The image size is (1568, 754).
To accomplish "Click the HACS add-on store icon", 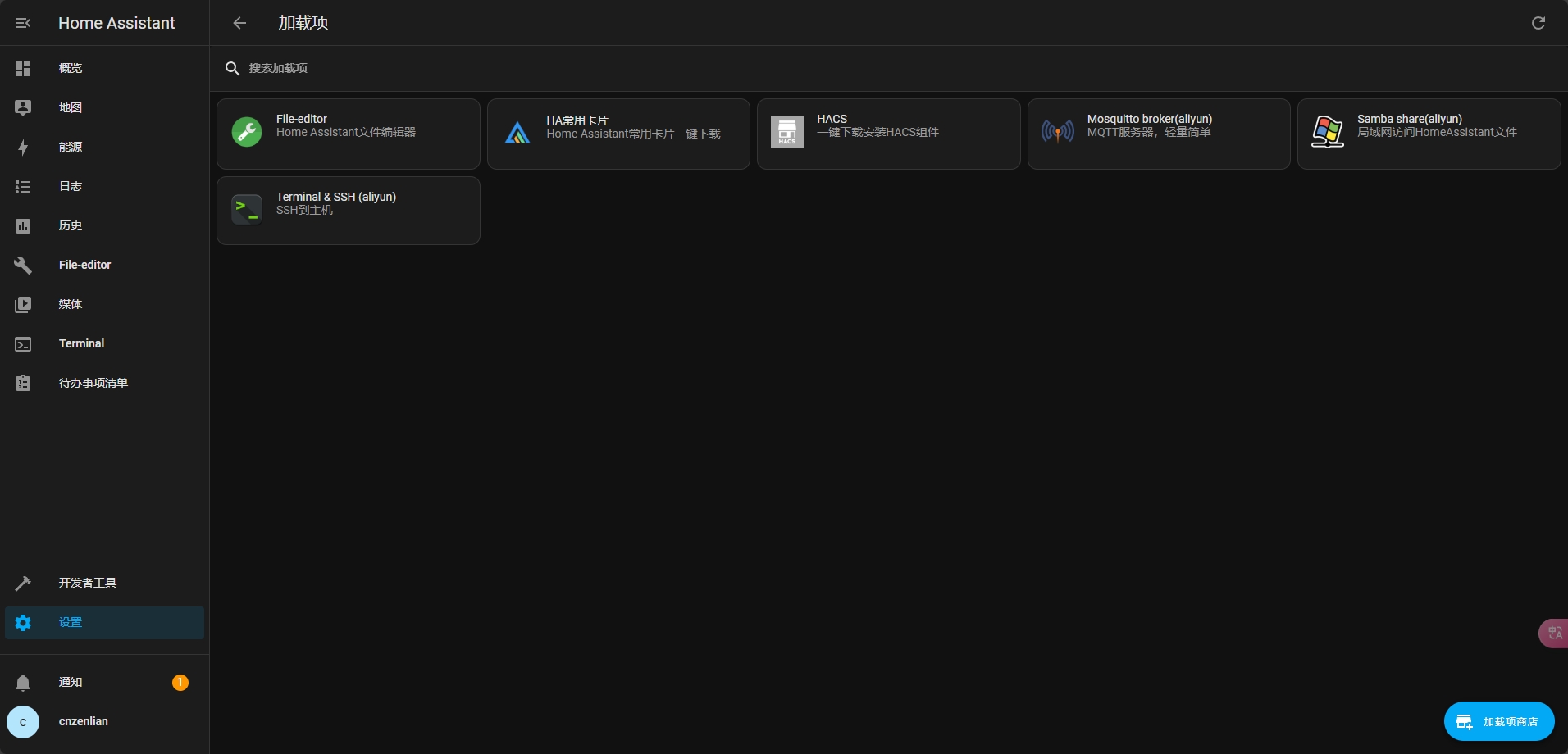I will pyautogui.click(x=787, y=132).
